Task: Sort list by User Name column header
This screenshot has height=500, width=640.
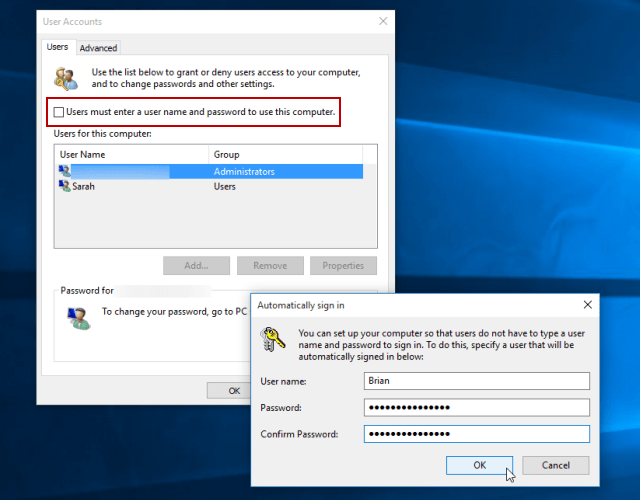Action: [x=132, y=155]
